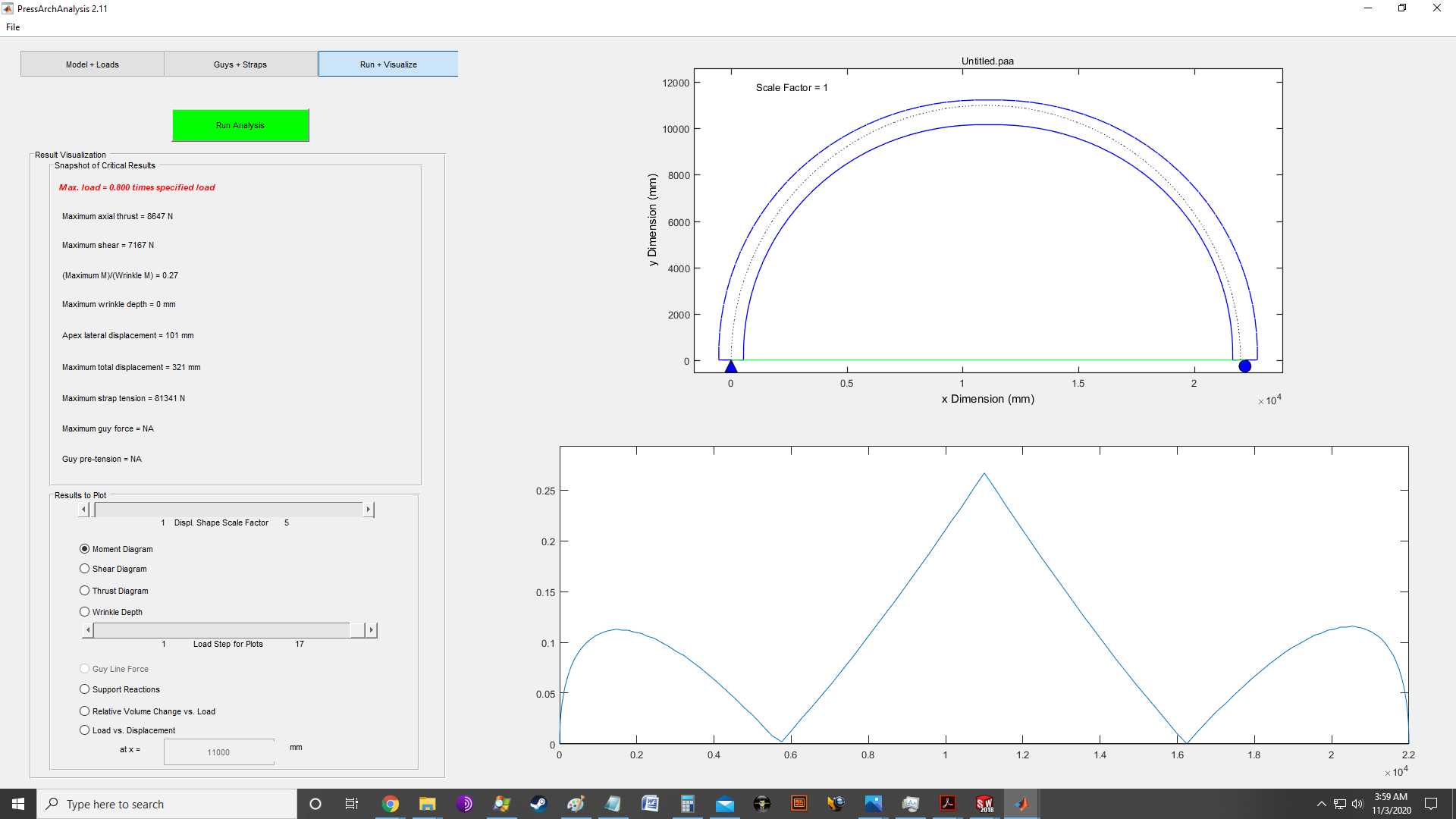The image size is (1456, 819).
Task: Open the purple Tor Browser taskbar icon
Action: pyautogui.click(x=464, y=804)
